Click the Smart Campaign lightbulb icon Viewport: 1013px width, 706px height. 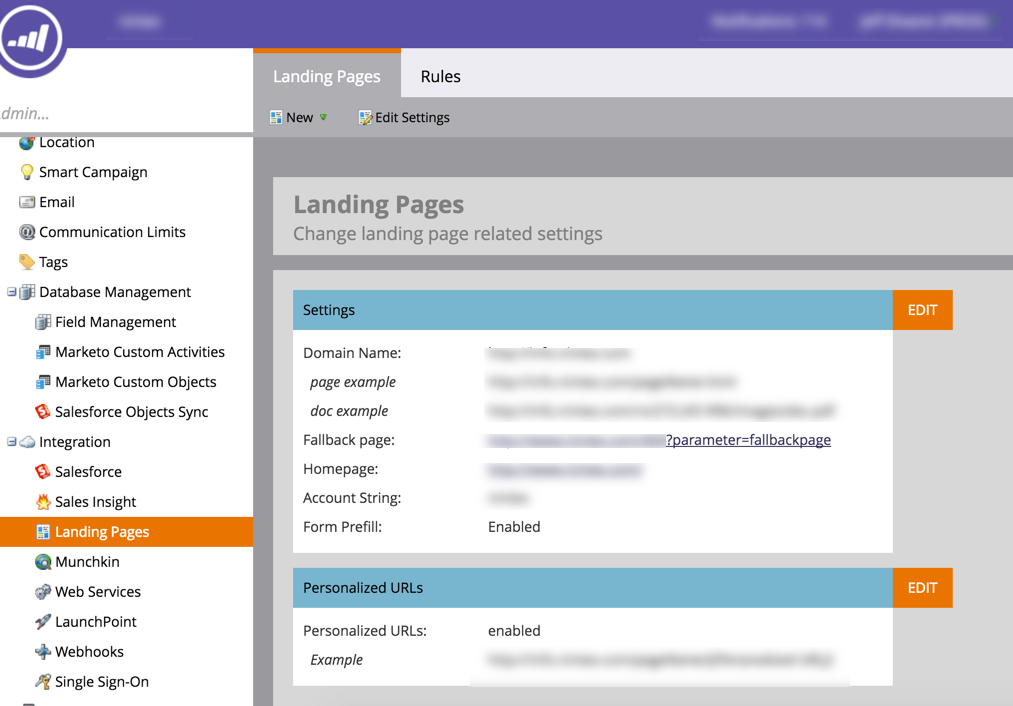pyautogui.click(x=26, y=172)
